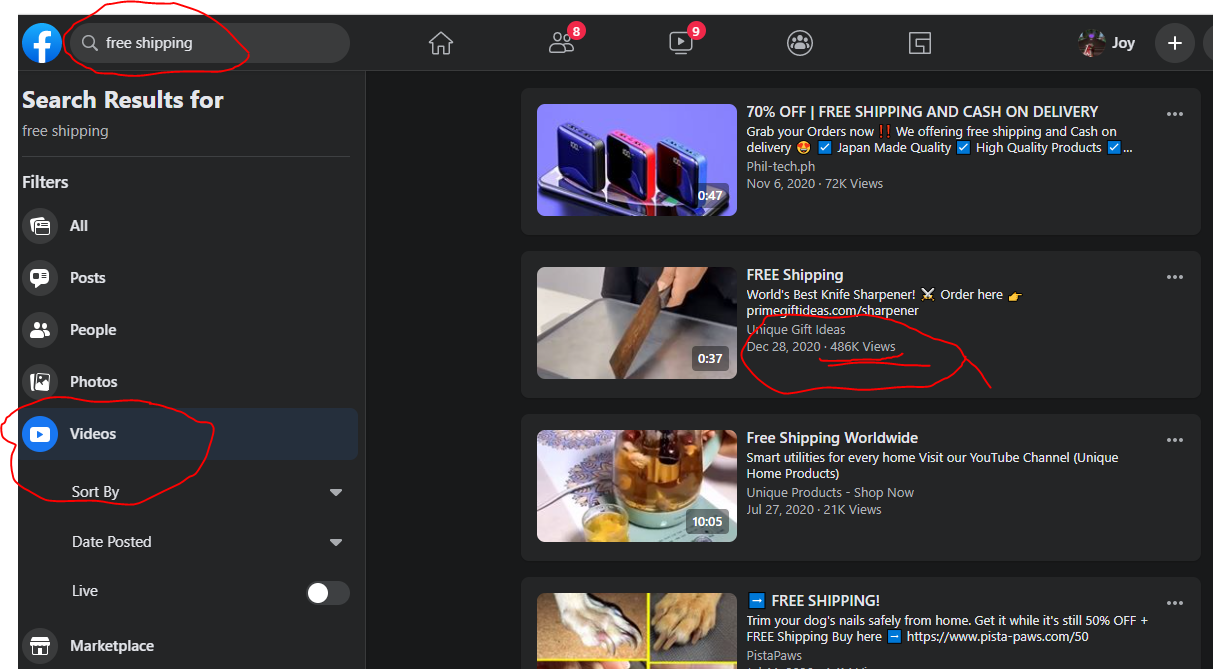This screenshot has width=1213, height=669.
Task: Click the Facebook logo
Action: point(42,43)
